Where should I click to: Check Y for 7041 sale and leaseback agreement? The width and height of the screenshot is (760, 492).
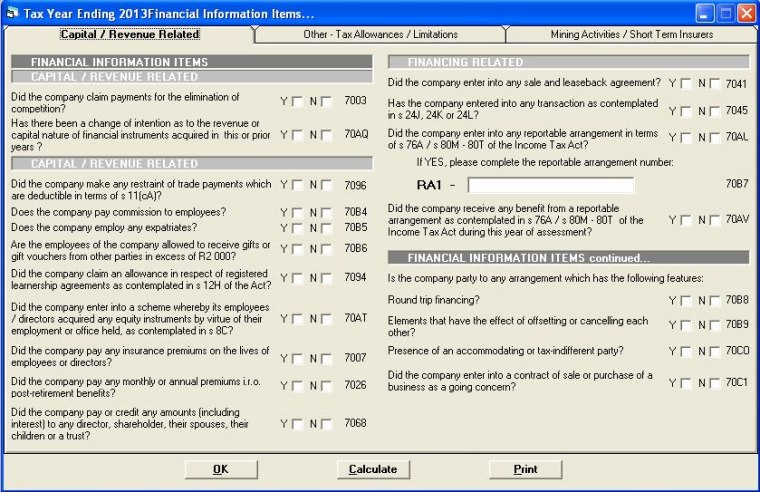[x=686, y=84]
